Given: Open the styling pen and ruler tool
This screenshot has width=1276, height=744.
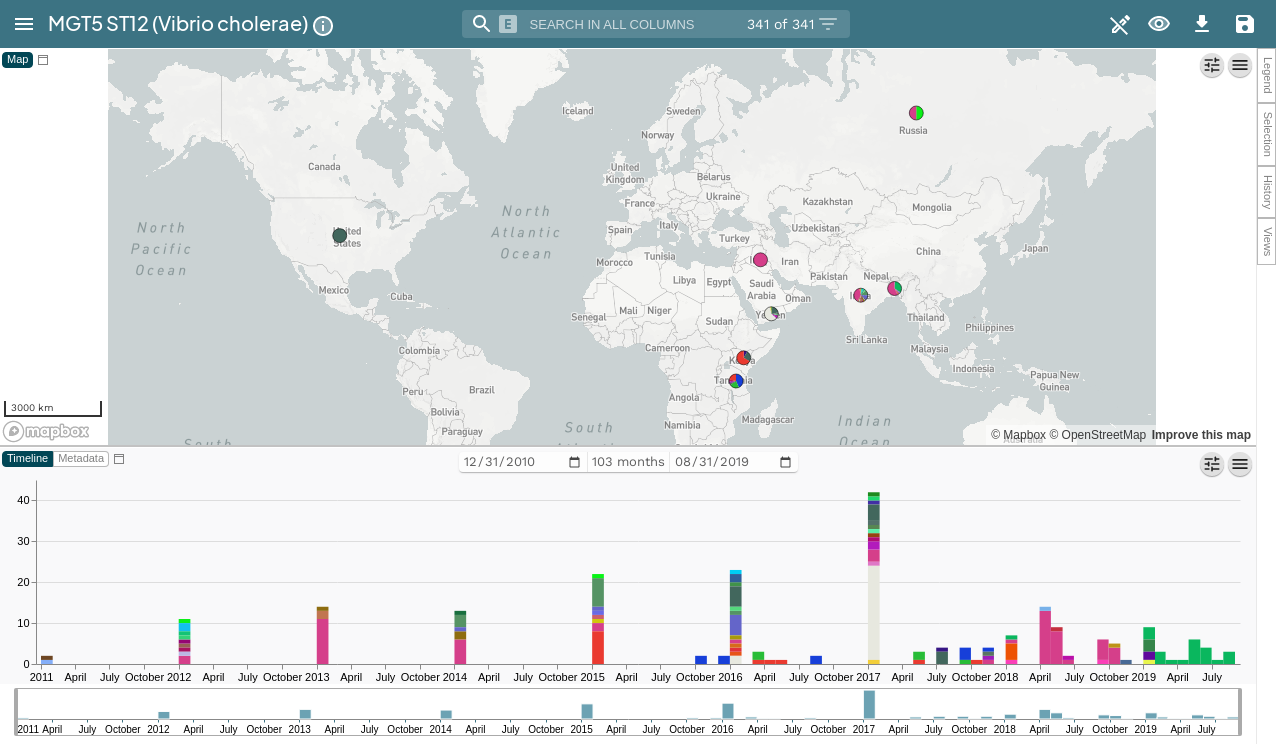Looking at the screenshot, I should point(1120,24).
